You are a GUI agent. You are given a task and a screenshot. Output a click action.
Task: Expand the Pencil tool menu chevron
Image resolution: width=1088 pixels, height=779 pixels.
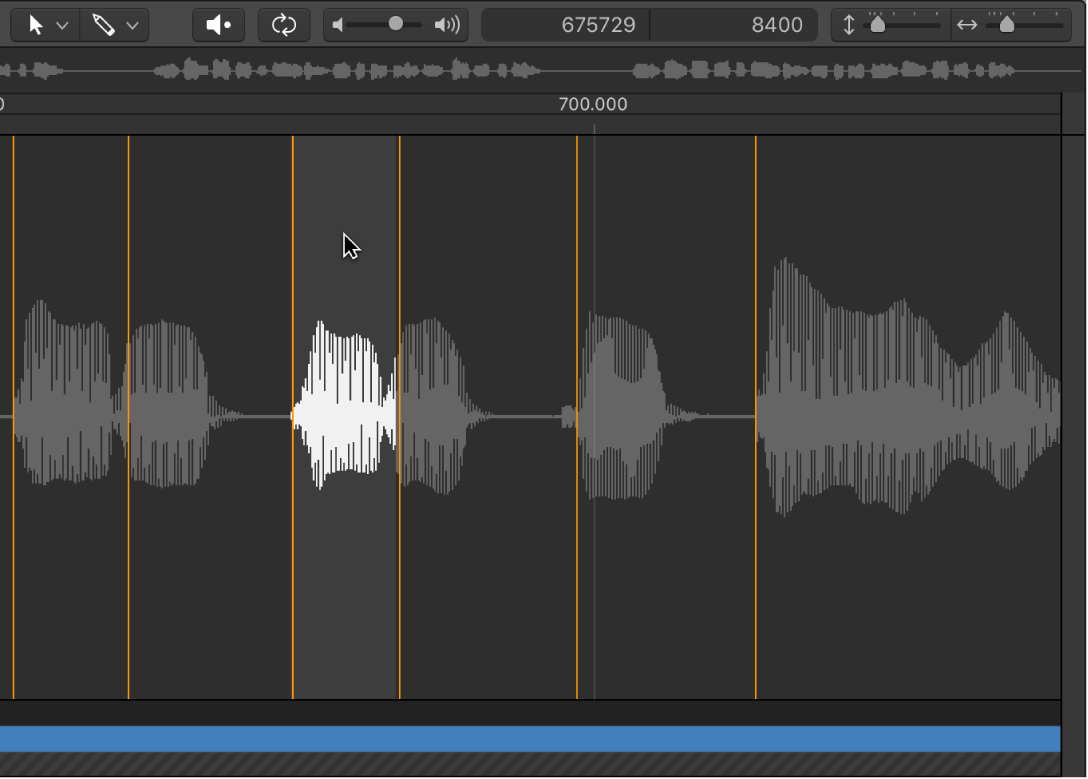[132, 26]
